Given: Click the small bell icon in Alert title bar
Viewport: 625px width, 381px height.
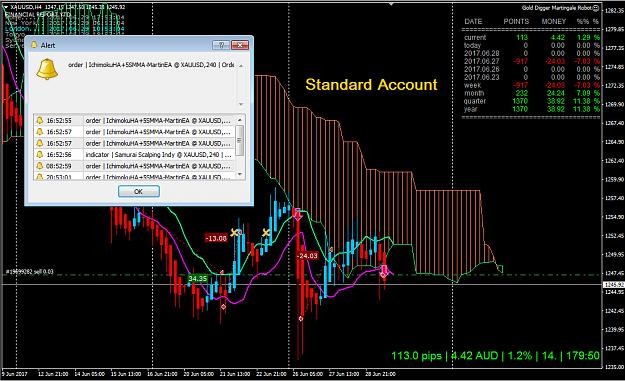Looking at the screenshot, I should coord(34,45).
